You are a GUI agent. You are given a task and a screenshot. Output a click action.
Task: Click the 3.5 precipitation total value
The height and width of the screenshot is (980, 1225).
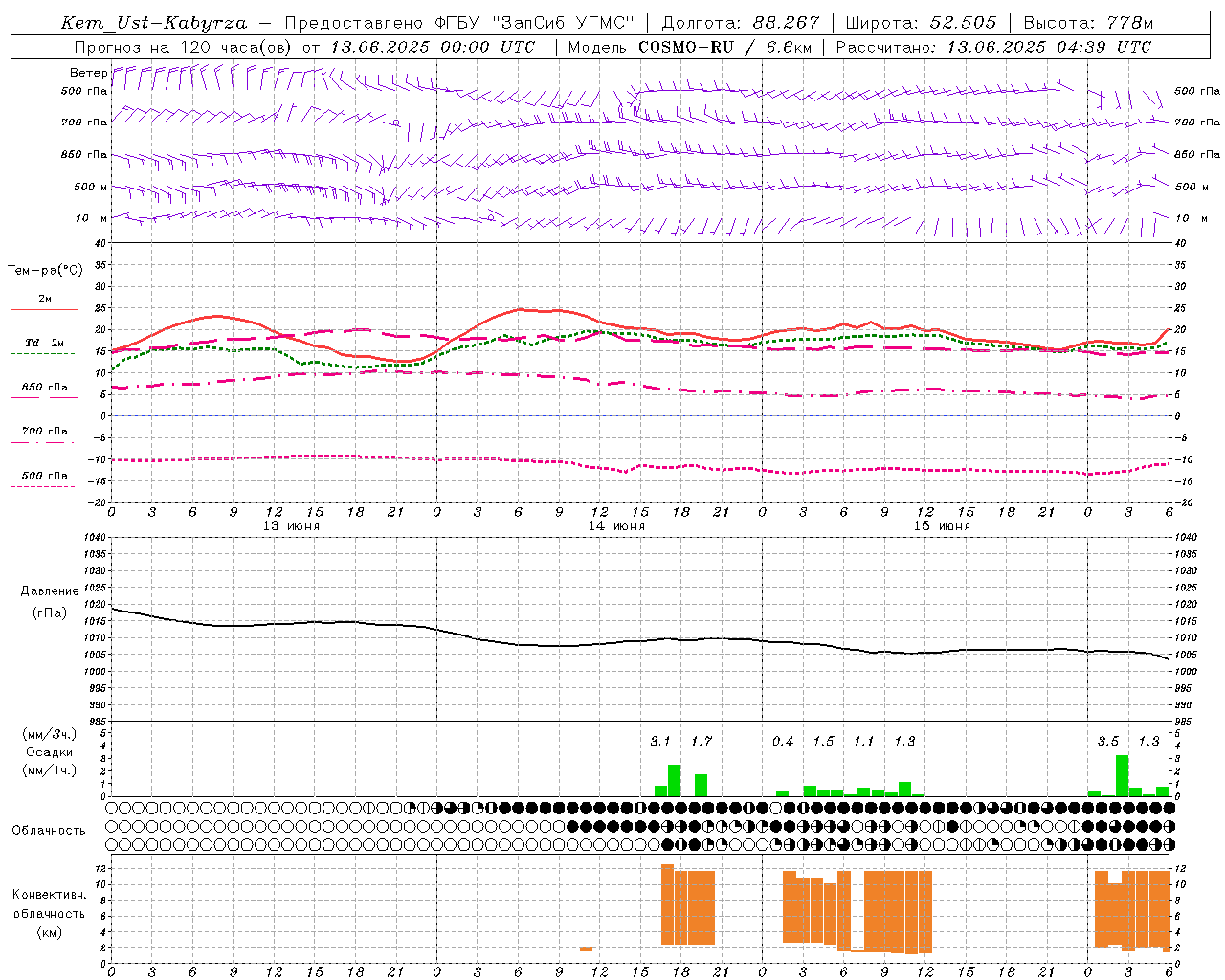pyautogui.click(x=1108, y=741)
